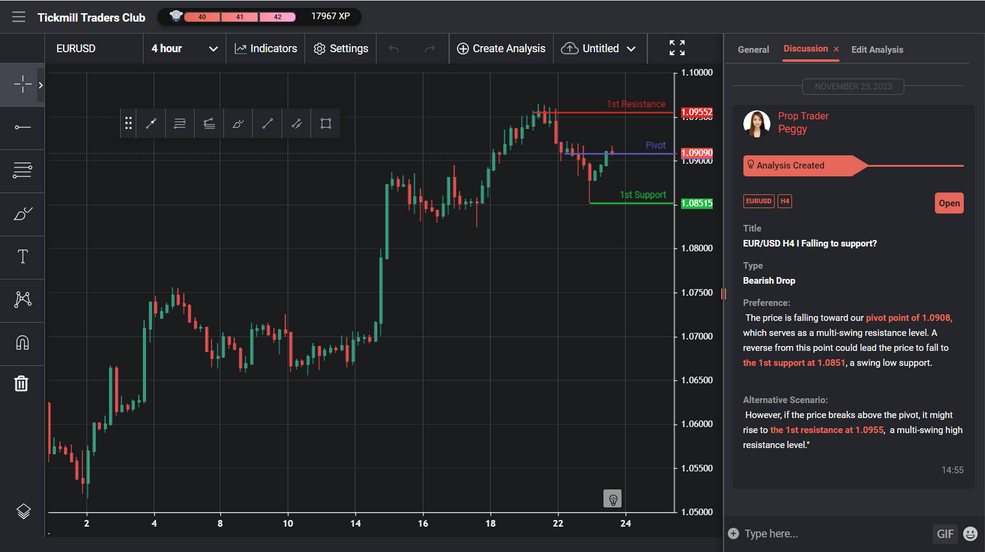Open chart Settings

(x=341, y=48)
